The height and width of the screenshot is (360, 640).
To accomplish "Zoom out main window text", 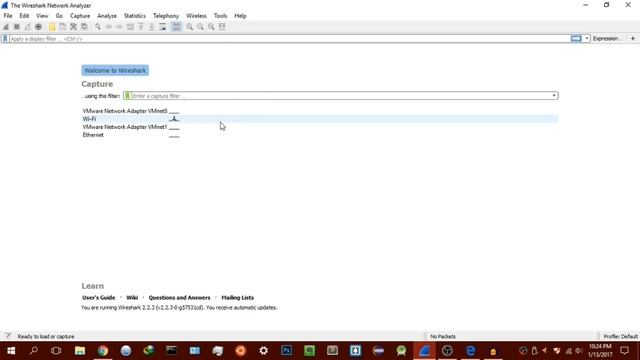I will pos(200,27).
